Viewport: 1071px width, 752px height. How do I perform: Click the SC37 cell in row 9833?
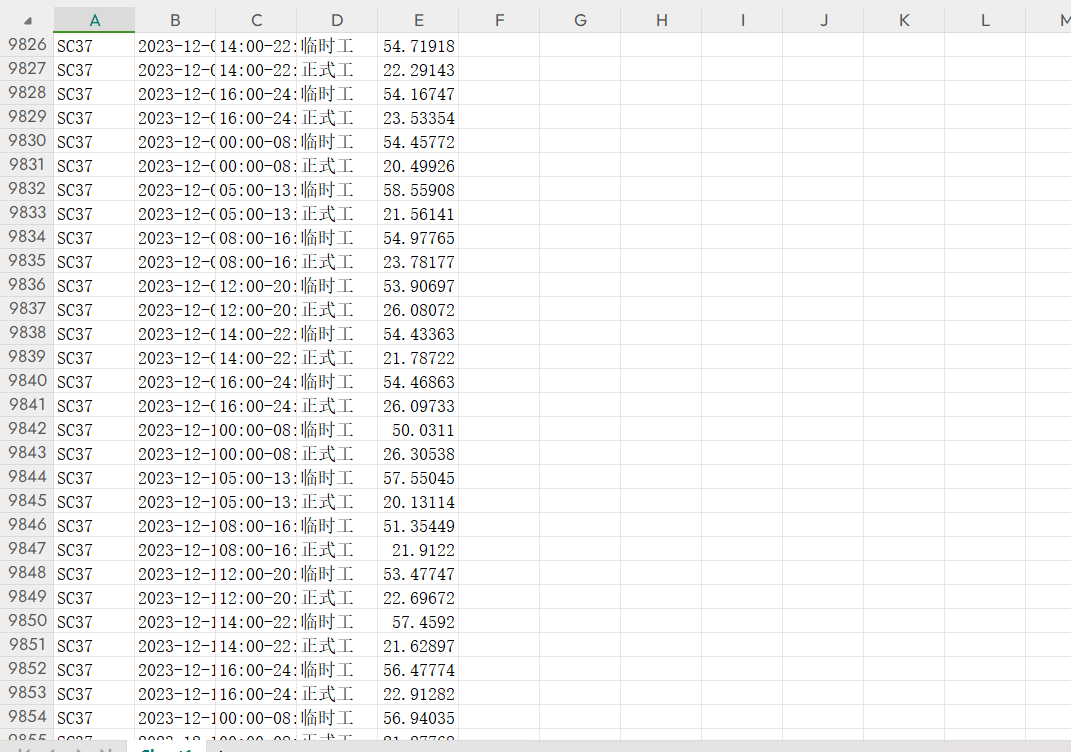94,214
